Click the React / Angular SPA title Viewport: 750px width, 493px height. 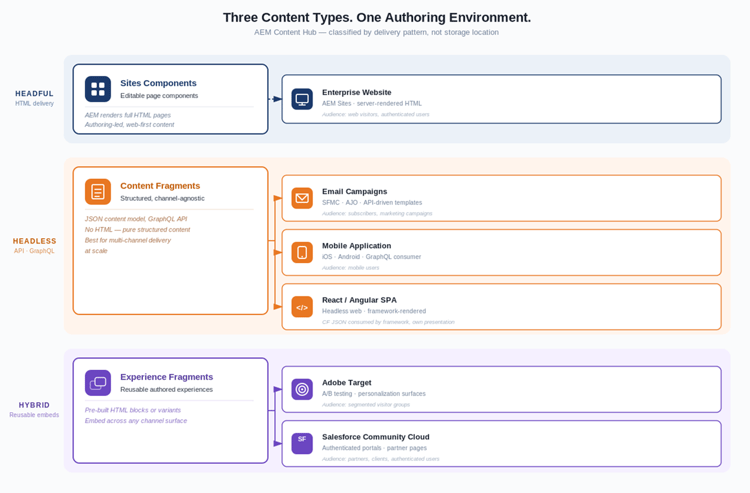pyautogui.click(x=359, y=300)
